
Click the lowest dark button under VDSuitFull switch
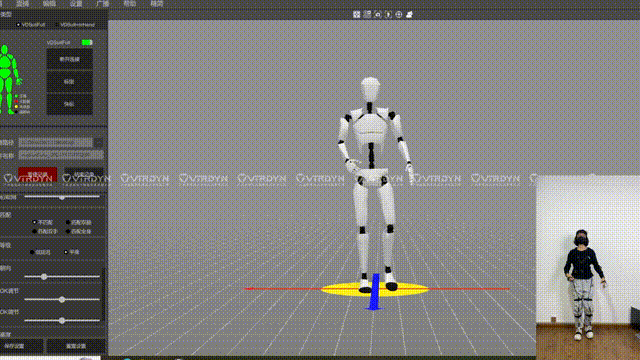(x=69, y=104)
